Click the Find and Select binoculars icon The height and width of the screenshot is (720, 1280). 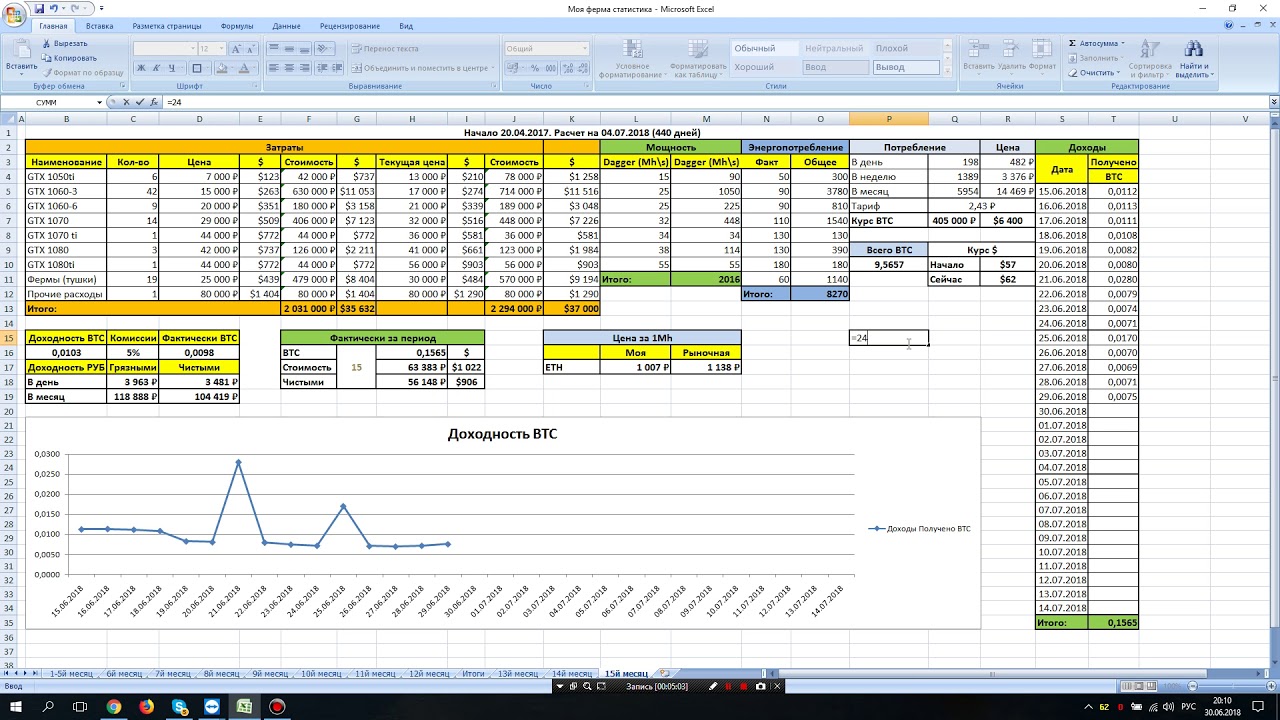1193,50
